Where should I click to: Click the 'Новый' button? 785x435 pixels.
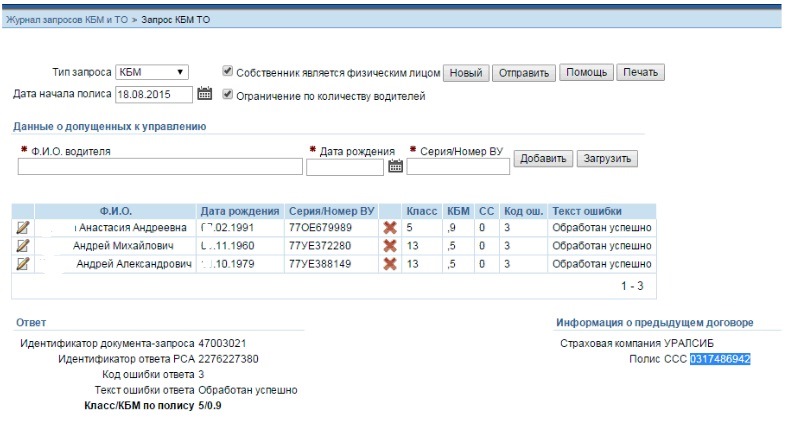click(x=466, y=73)
